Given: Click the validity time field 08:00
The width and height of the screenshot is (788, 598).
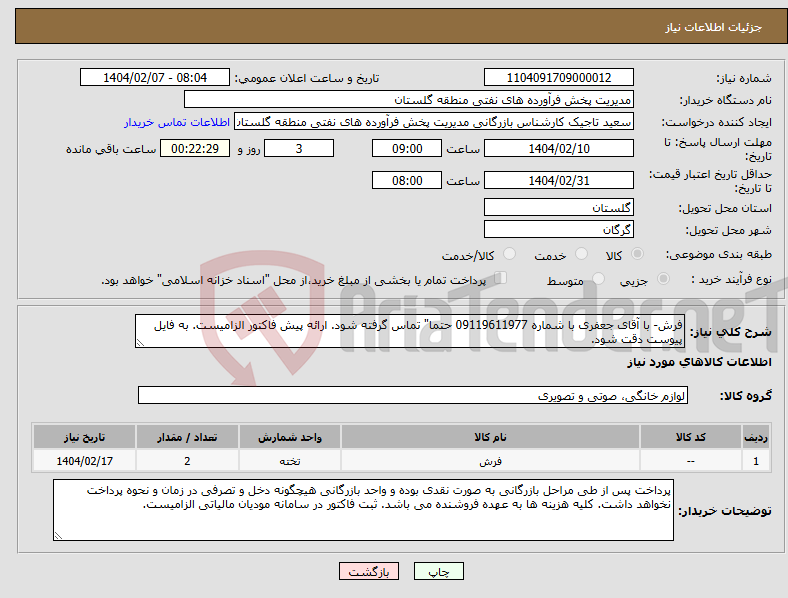Looking at the screenshot, I should (407, 180).
